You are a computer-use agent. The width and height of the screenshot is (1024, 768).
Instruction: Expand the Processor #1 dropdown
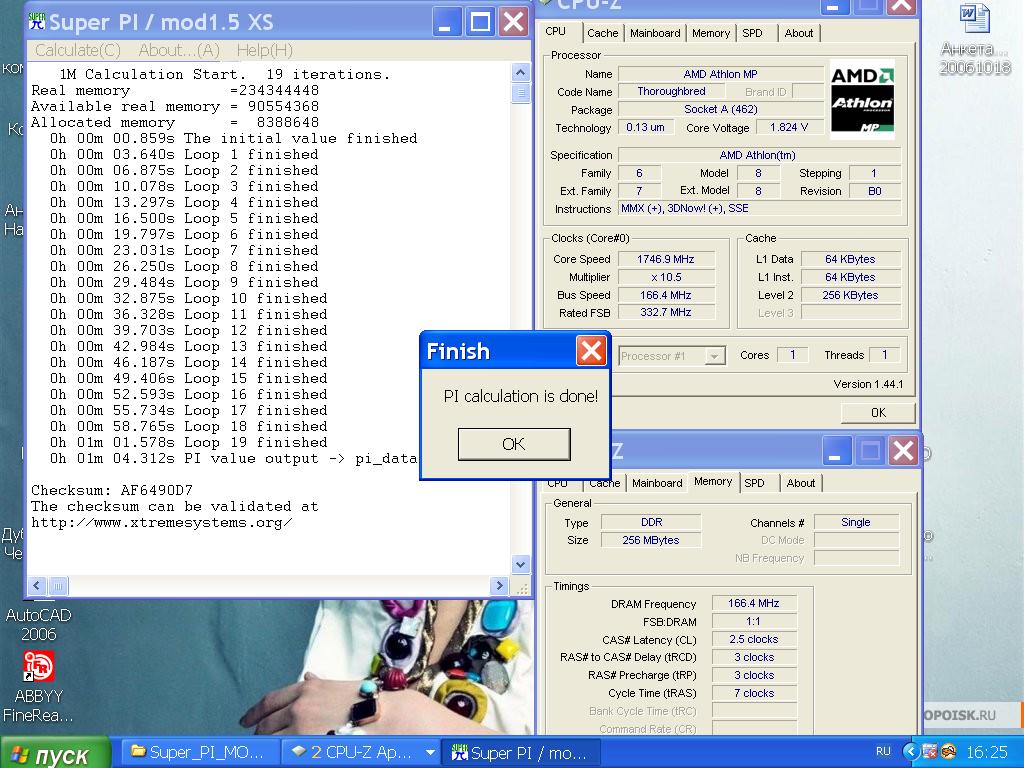714,357
